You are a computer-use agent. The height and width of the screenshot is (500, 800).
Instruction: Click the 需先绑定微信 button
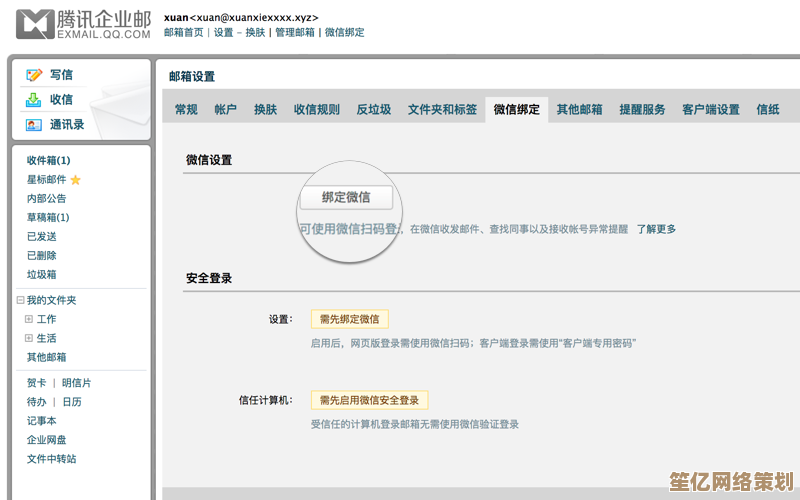(x=349, y=319)
